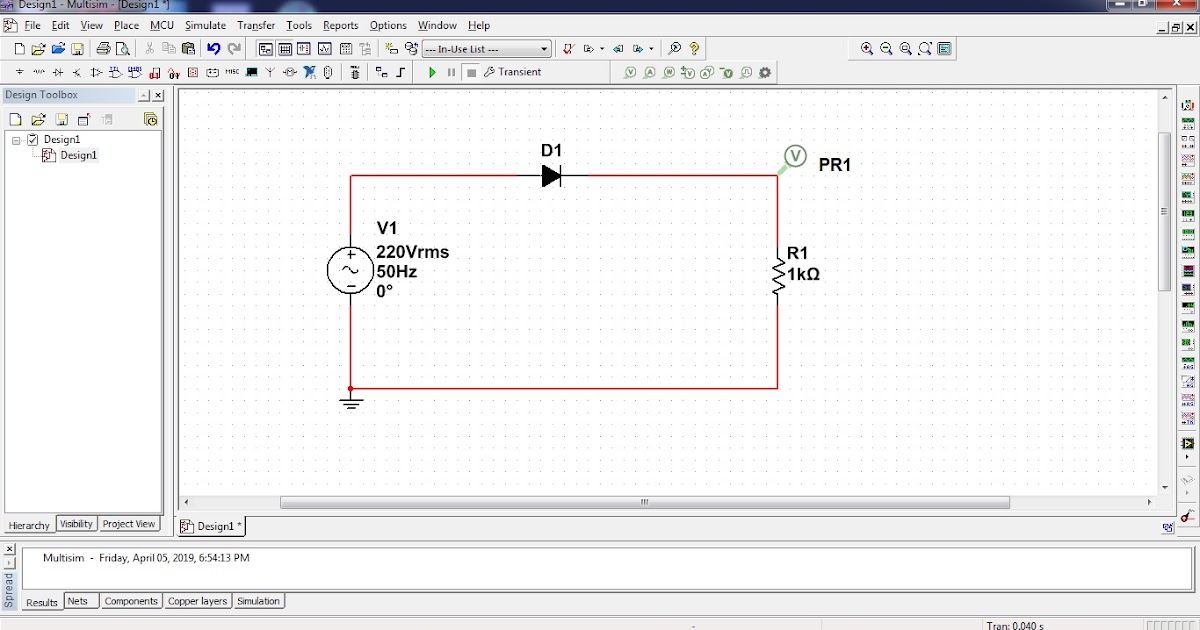
Task: Open the In-Use List dropdown
Action: (545, 48)
